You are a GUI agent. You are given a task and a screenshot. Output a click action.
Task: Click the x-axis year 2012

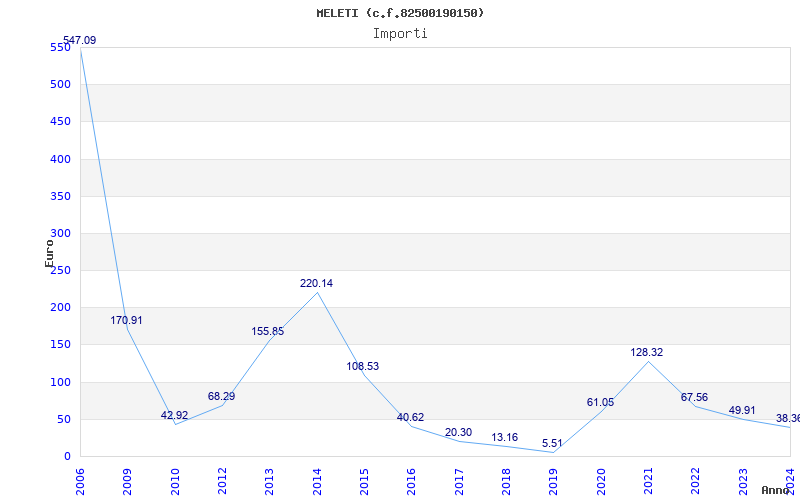(x=222, y=482)
